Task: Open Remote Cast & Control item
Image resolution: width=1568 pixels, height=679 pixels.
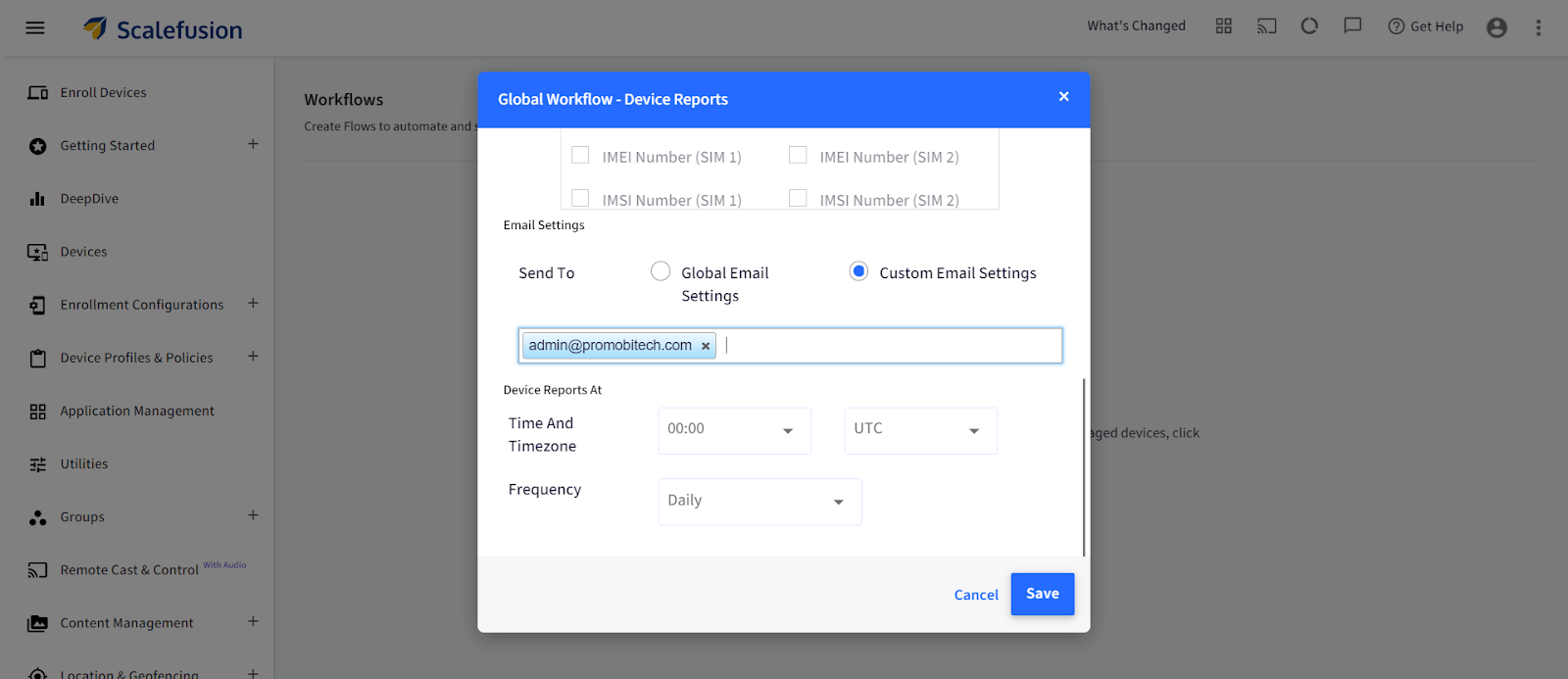Action: 129,570
